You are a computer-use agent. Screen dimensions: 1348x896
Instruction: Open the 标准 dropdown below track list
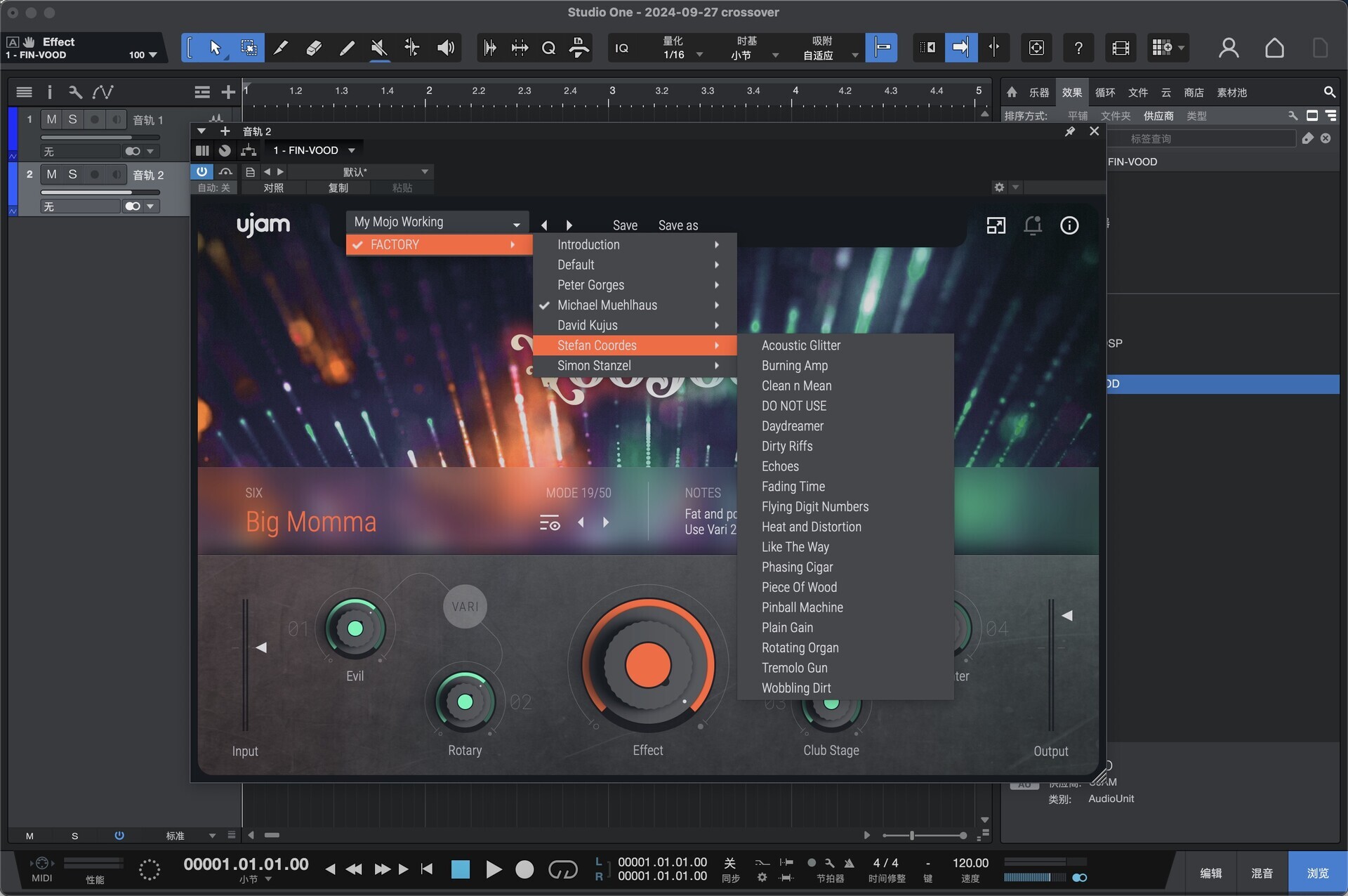click(188, 836)
